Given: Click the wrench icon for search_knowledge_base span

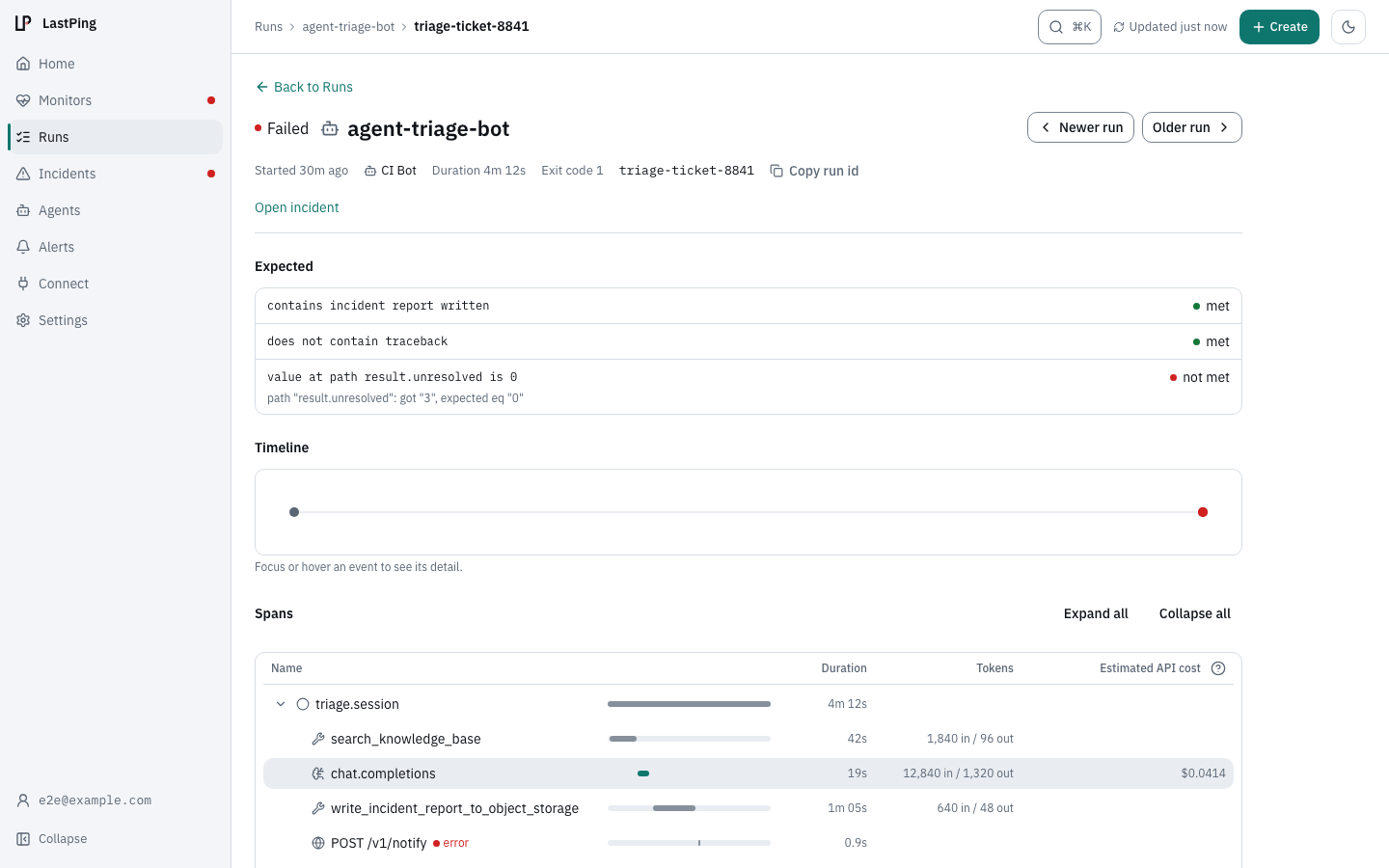Looking at the screenshot, I should 318,739.
